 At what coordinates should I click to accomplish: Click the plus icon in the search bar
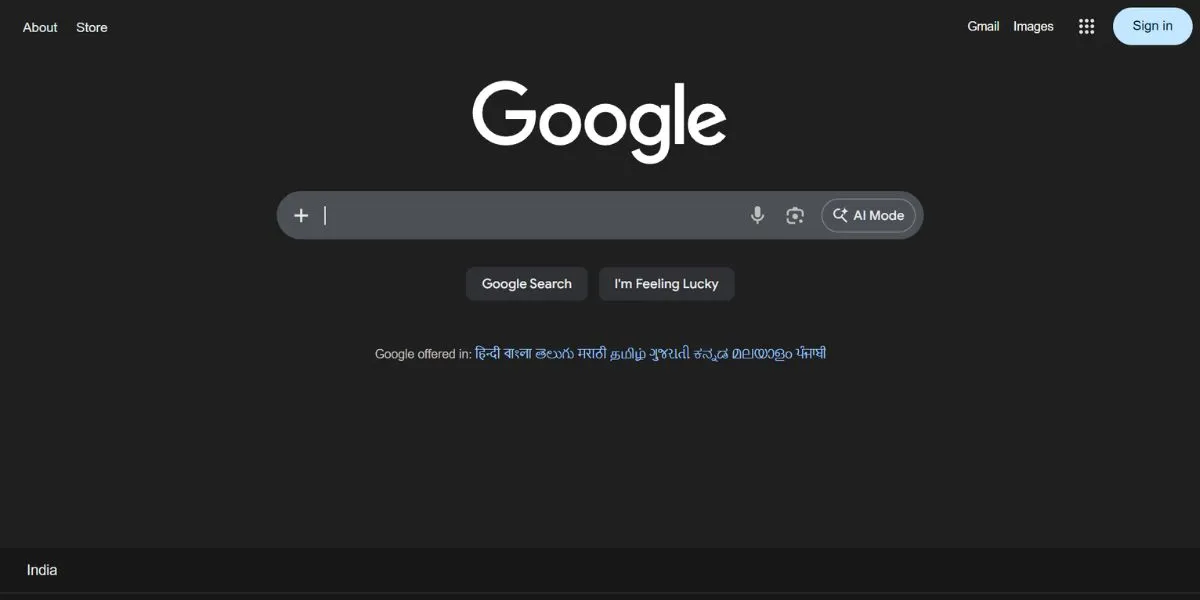tap(301, 214)
